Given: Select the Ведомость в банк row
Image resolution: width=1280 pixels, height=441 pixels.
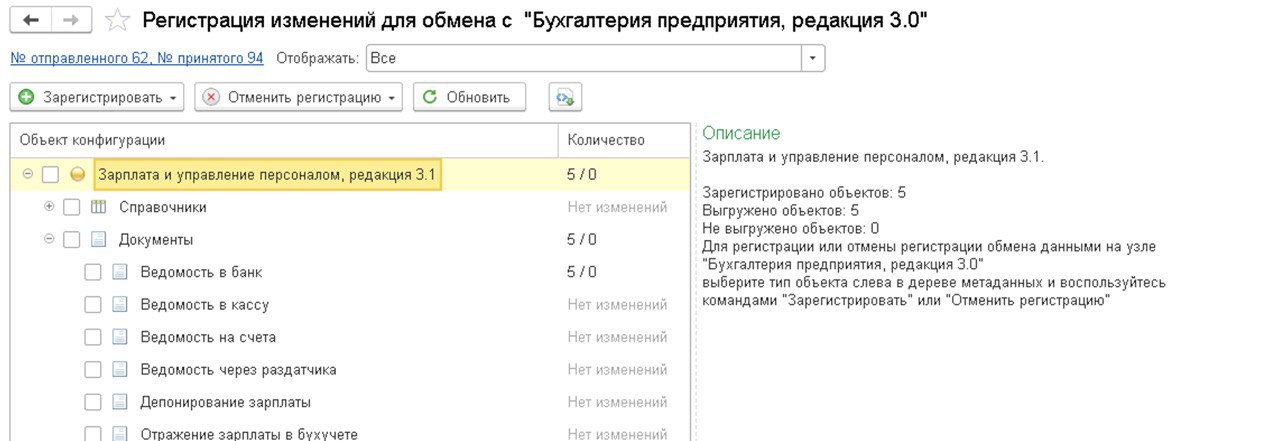Looking at the screenshot, I should pyautogui.click(x=350, y=272).
